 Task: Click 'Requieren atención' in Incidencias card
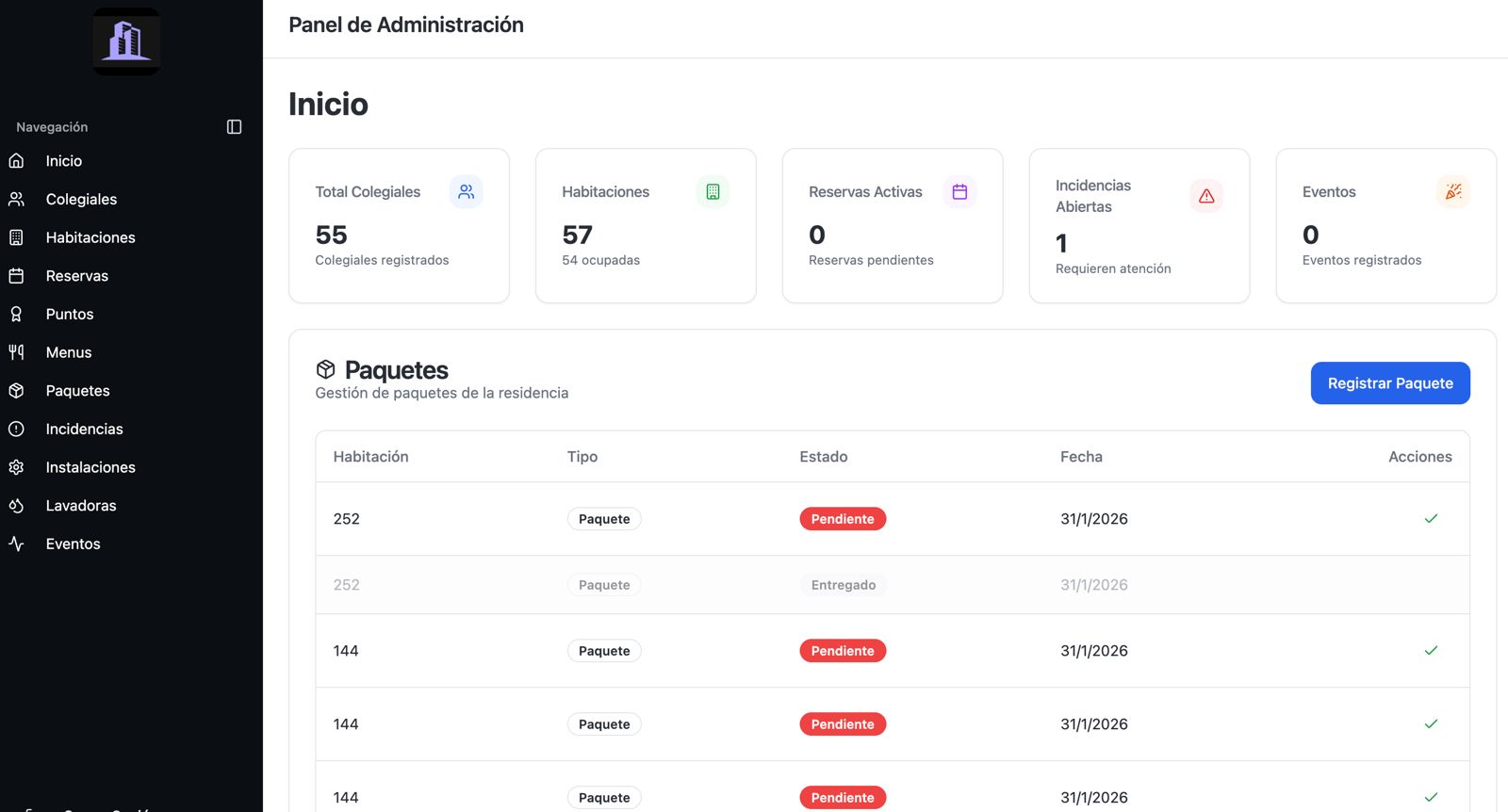[x=1113, y=268]
